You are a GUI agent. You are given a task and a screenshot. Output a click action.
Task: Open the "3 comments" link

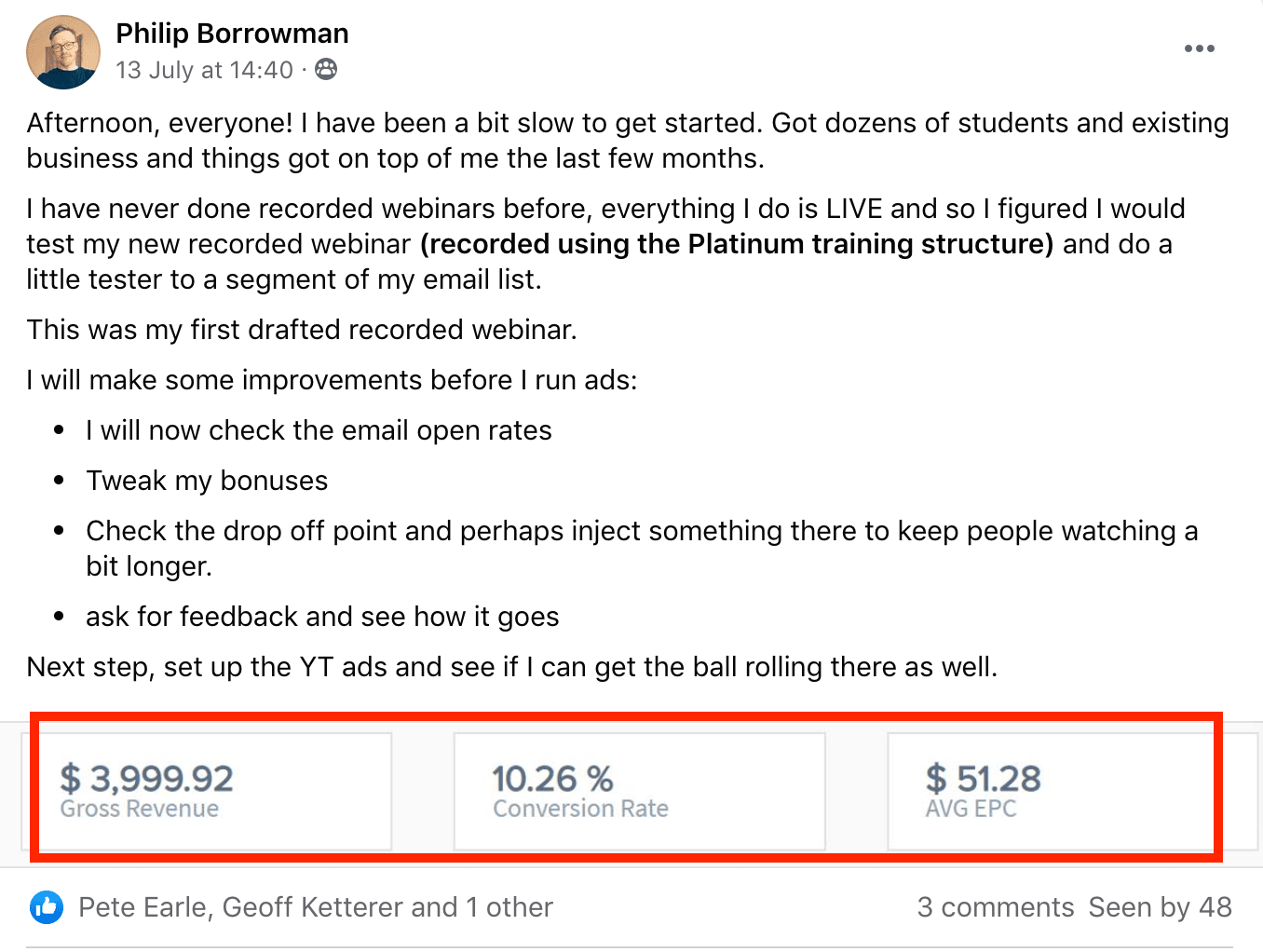(995, 907)
